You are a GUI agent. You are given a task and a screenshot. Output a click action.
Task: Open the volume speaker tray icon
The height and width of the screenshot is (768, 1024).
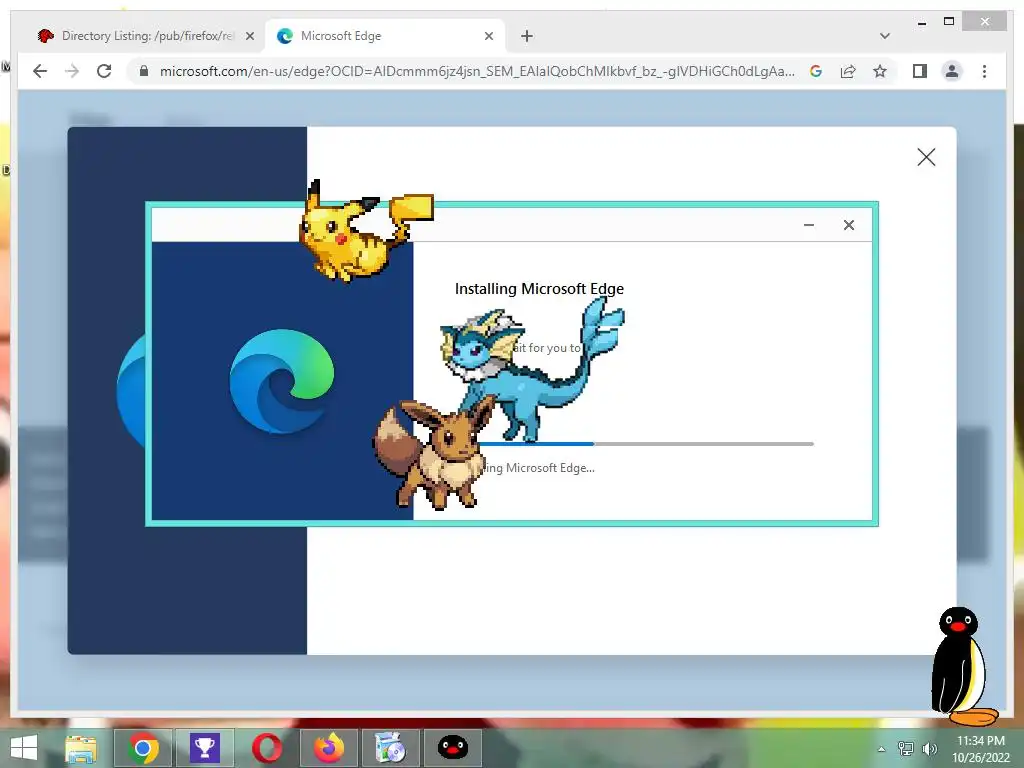point(929,749)
